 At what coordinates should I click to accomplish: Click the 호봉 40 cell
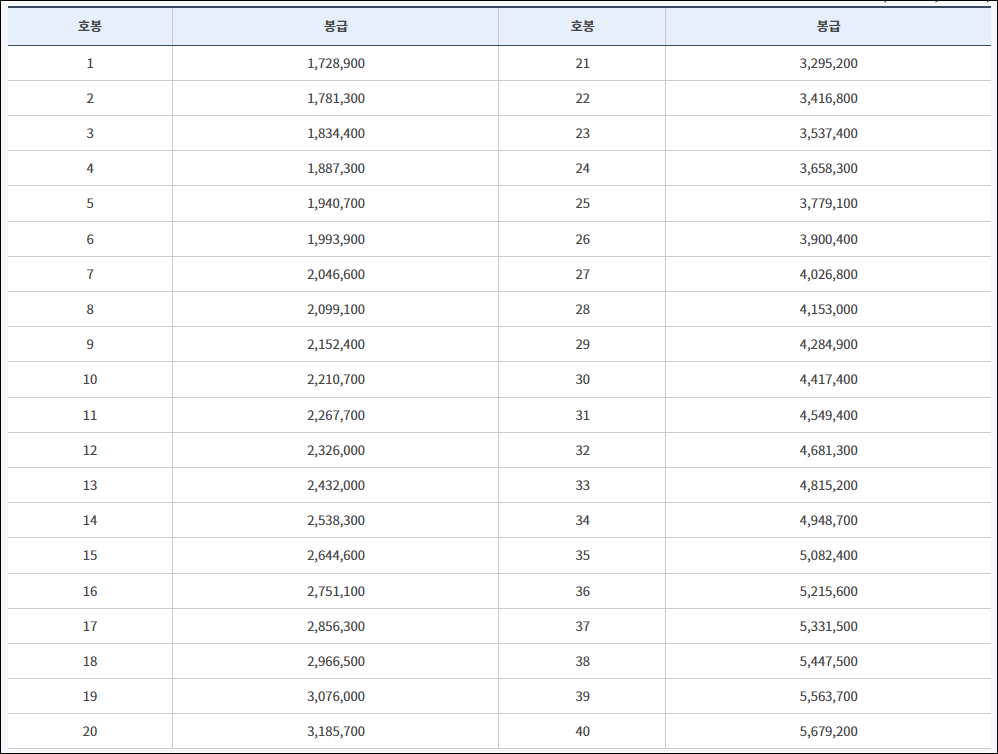pos(582,732)
